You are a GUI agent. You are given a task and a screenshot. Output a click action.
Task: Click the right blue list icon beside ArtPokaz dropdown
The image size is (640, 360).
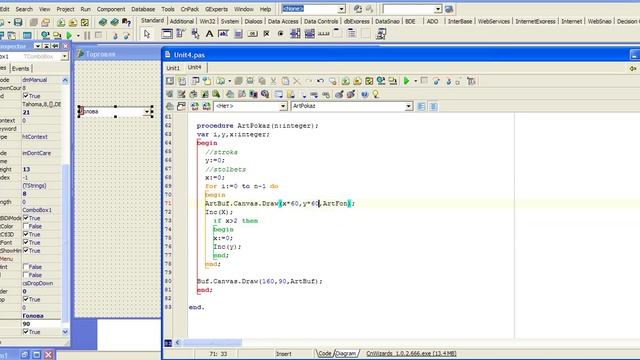pos(433,107)
